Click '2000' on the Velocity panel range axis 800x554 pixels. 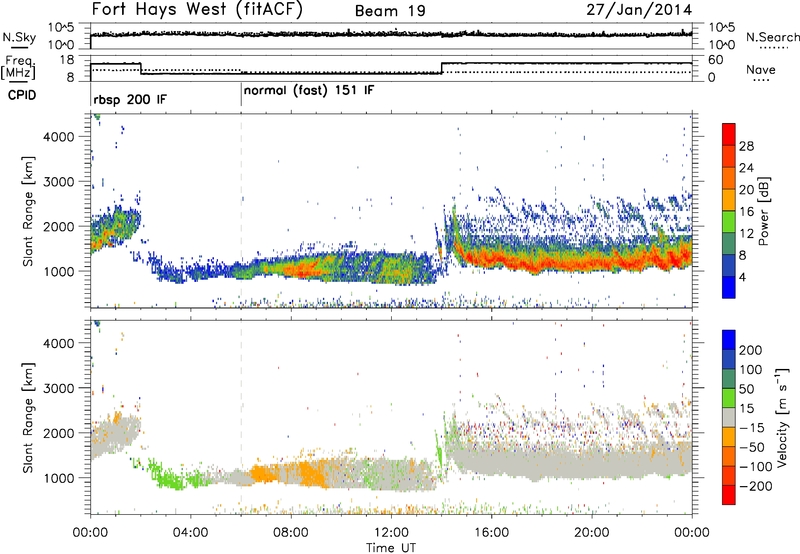pyautogui.click(x=59, y=433)
